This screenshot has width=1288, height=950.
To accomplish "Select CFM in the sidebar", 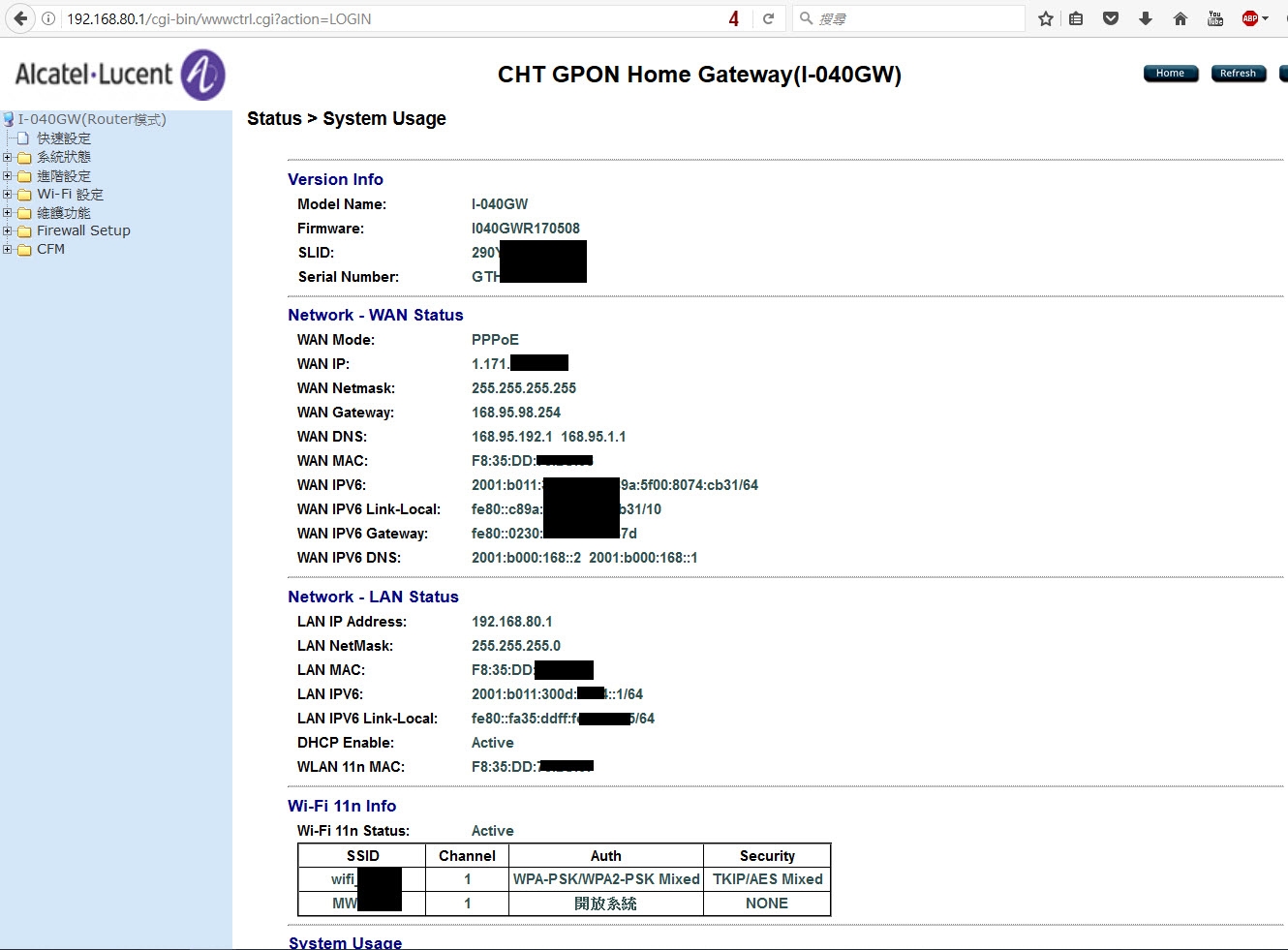I will 50,249.
